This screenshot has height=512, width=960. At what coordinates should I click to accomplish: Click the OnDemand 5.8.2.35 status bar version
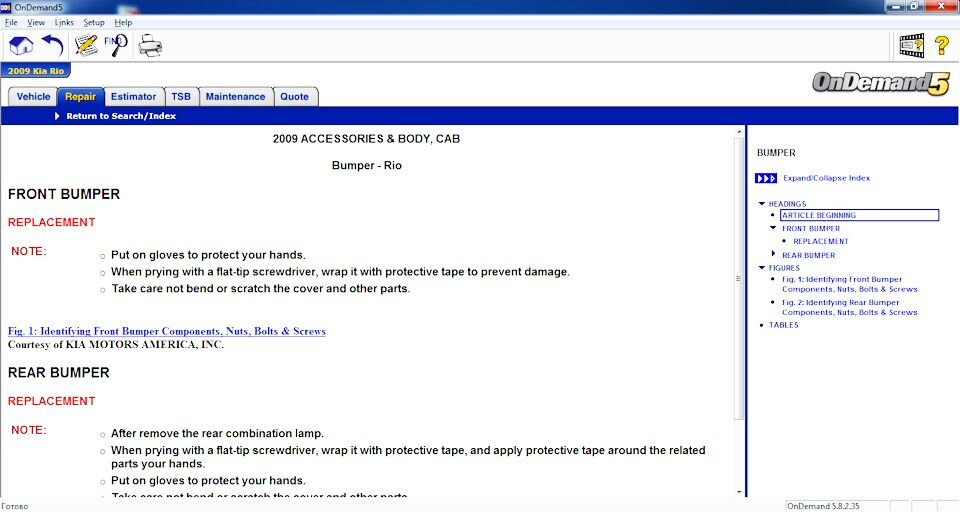823,506
